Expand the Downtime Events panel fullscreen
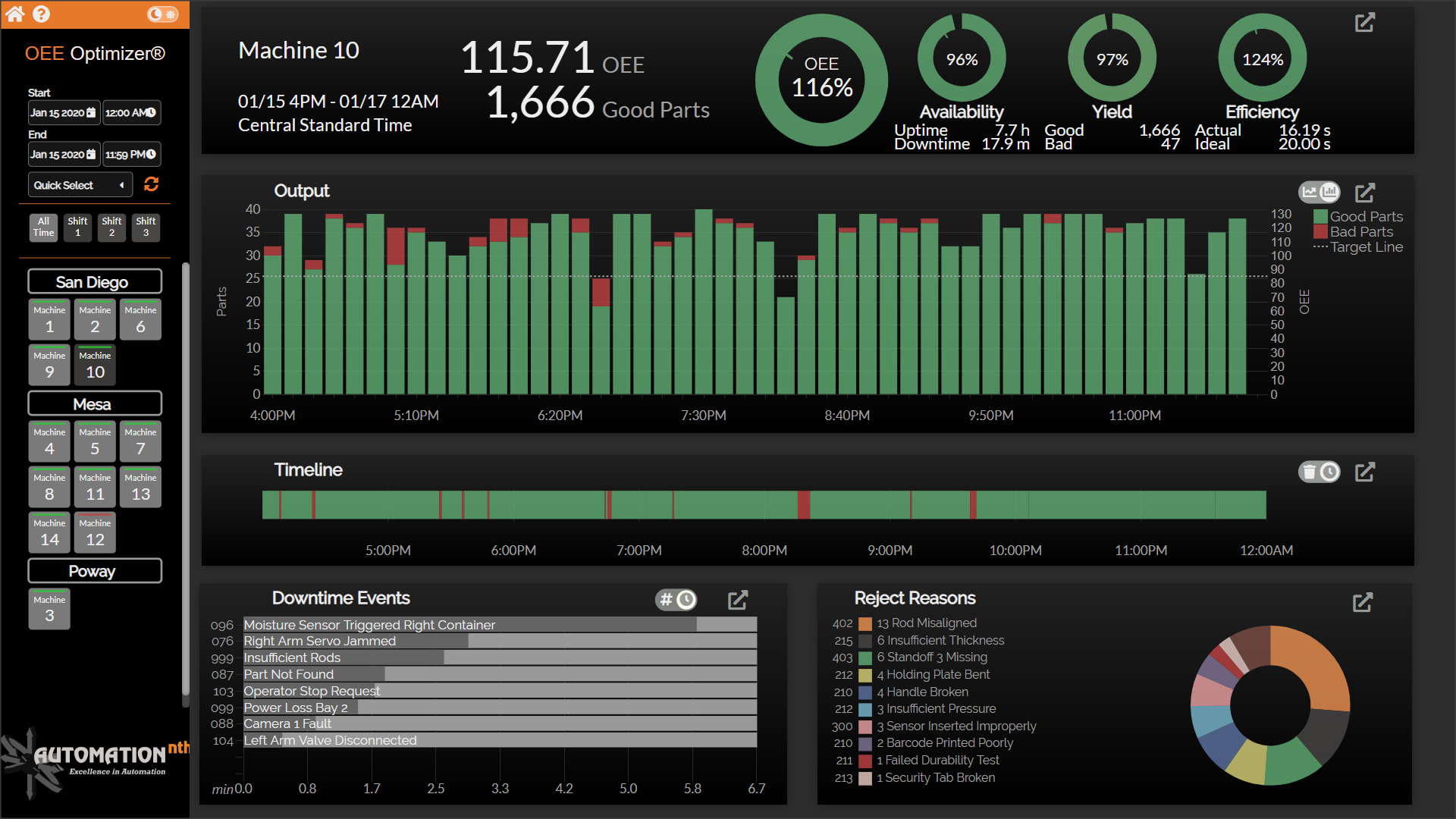 pyautogui.click(x=738, y=599)
